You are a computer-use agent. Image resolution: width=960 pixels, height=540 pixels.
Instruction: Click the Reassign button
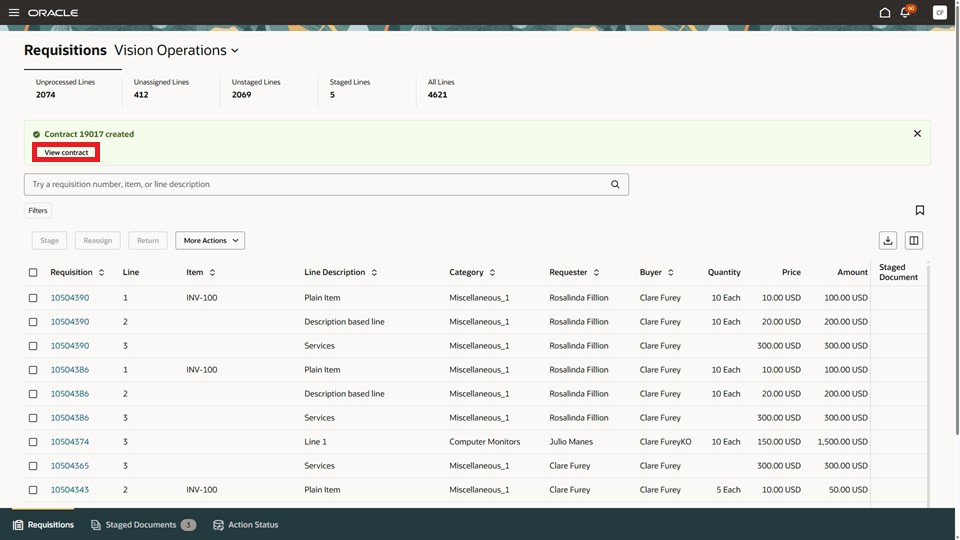pos(97,241)
